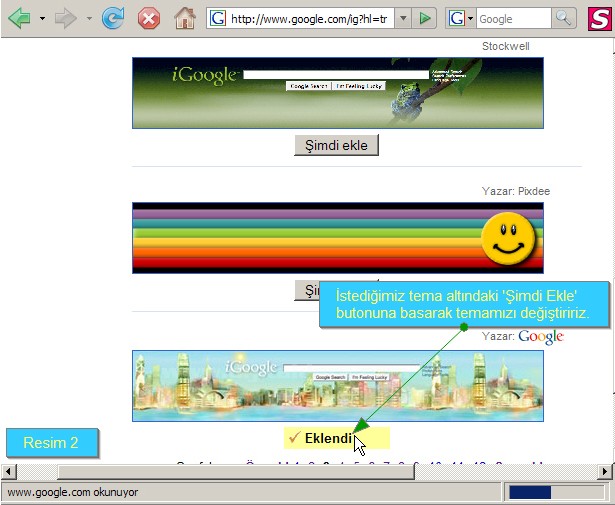Click status text 'www.google.com okunuyor'
This screenshot has width=615, height=505.
pos(73,492)
